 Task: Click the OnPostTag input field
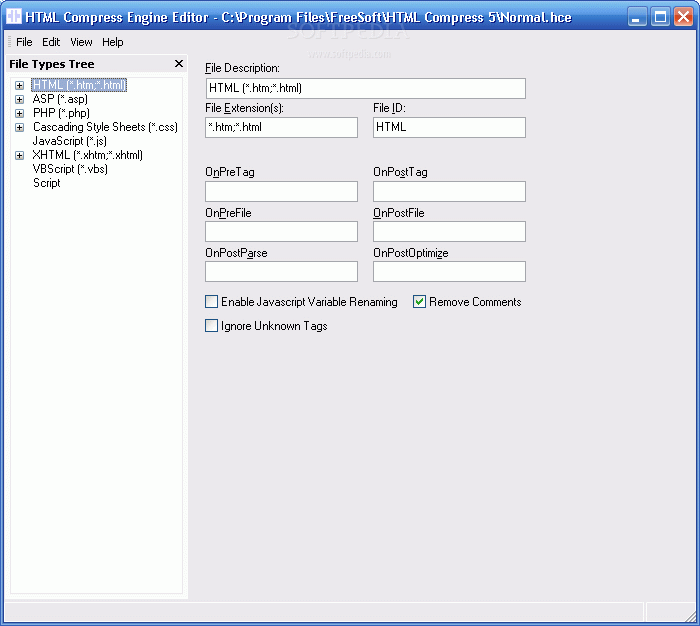[449, 191]
